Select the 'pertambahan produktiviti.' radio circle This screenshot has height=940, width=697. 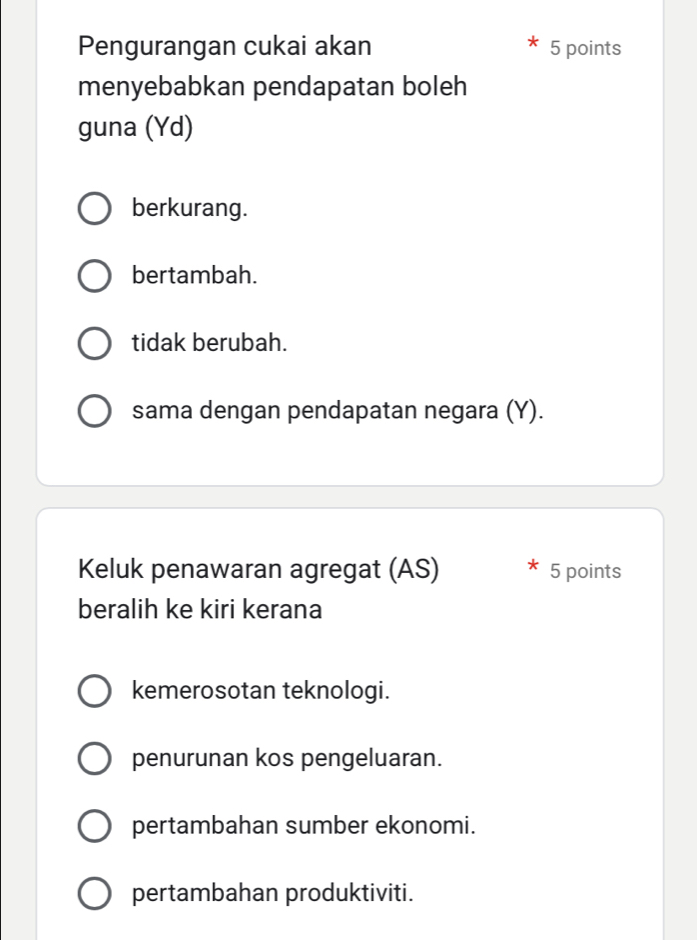[95, 894]
